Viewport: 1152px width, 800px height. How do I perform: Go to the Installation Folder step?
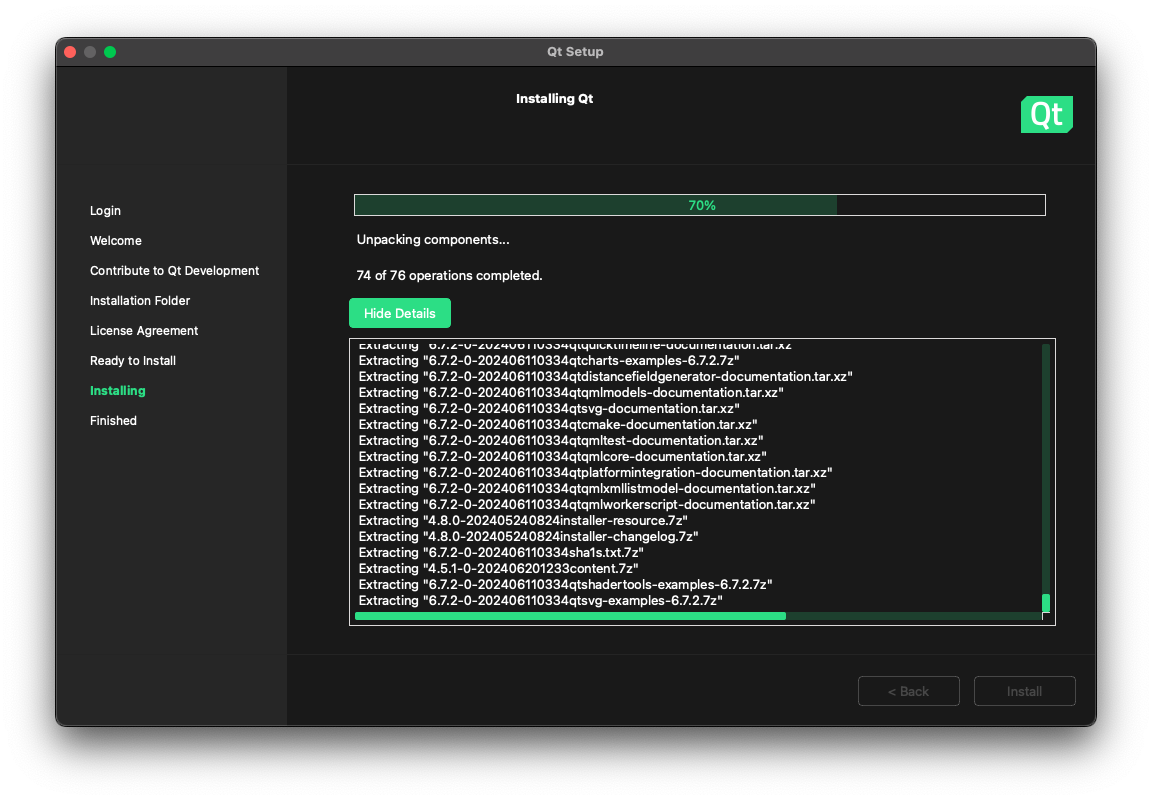pyautogui.click(x=140, y=301)
